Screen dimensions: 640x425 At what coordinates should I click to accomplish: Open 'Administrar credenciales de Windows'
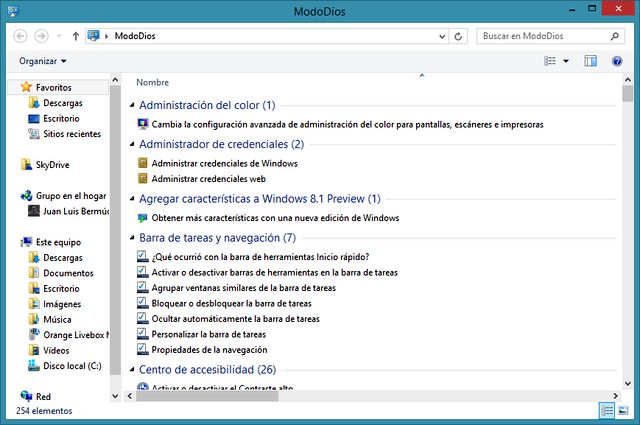pyautogui.click(x=224, y=163)
